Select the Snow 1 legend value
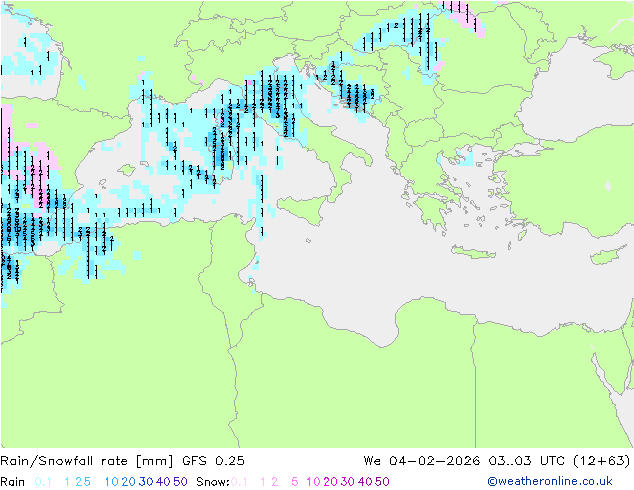 pos(263,482)
